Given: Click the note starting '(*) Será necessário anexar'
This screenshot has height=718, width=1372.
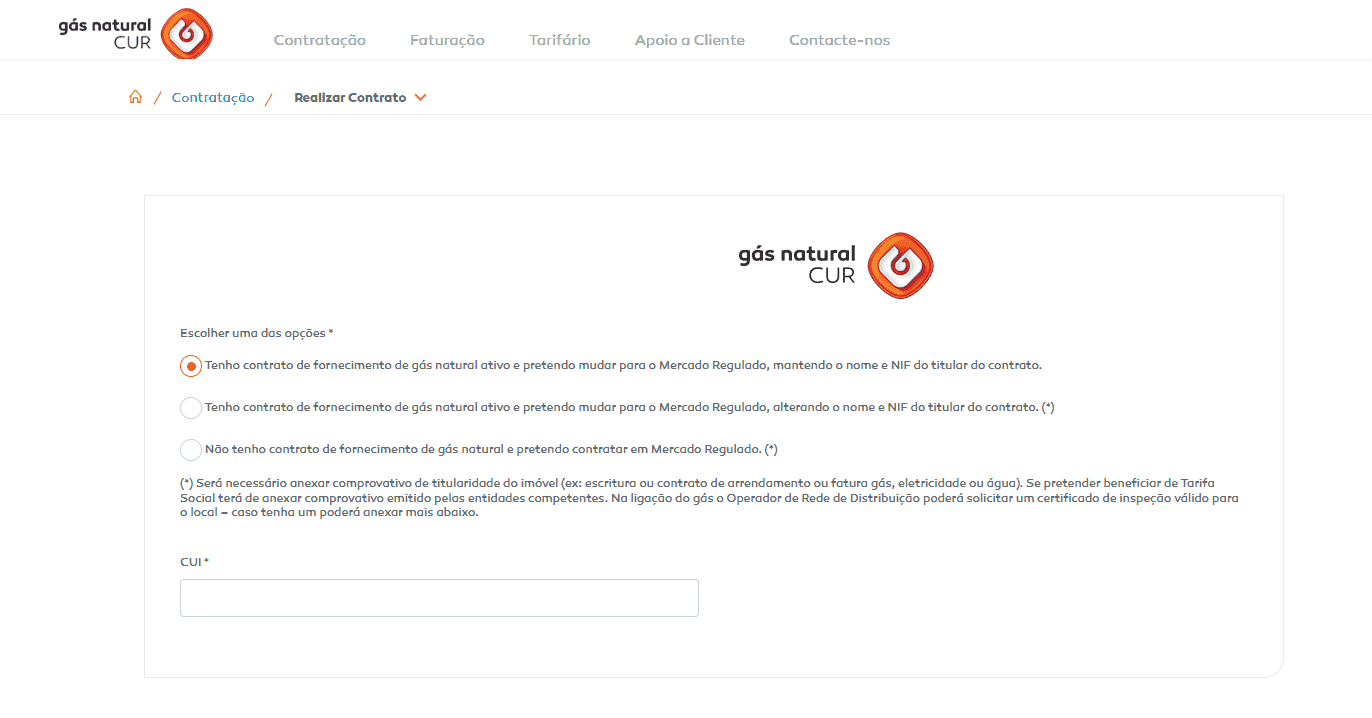Looking at the screenshot, I should pyautogui.click(x=710, y=498).
